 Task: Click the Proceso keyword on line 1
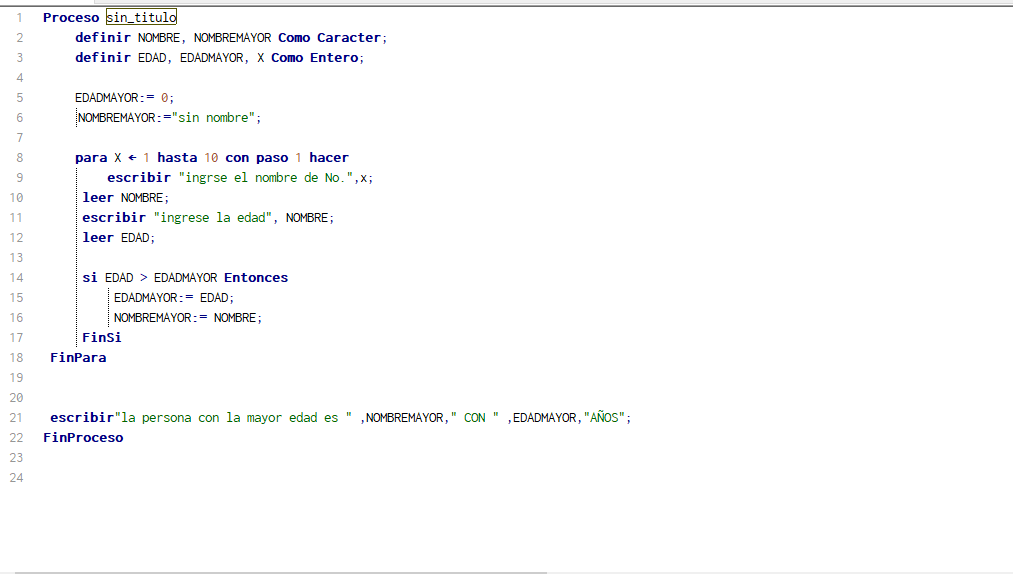coord(71,17)
